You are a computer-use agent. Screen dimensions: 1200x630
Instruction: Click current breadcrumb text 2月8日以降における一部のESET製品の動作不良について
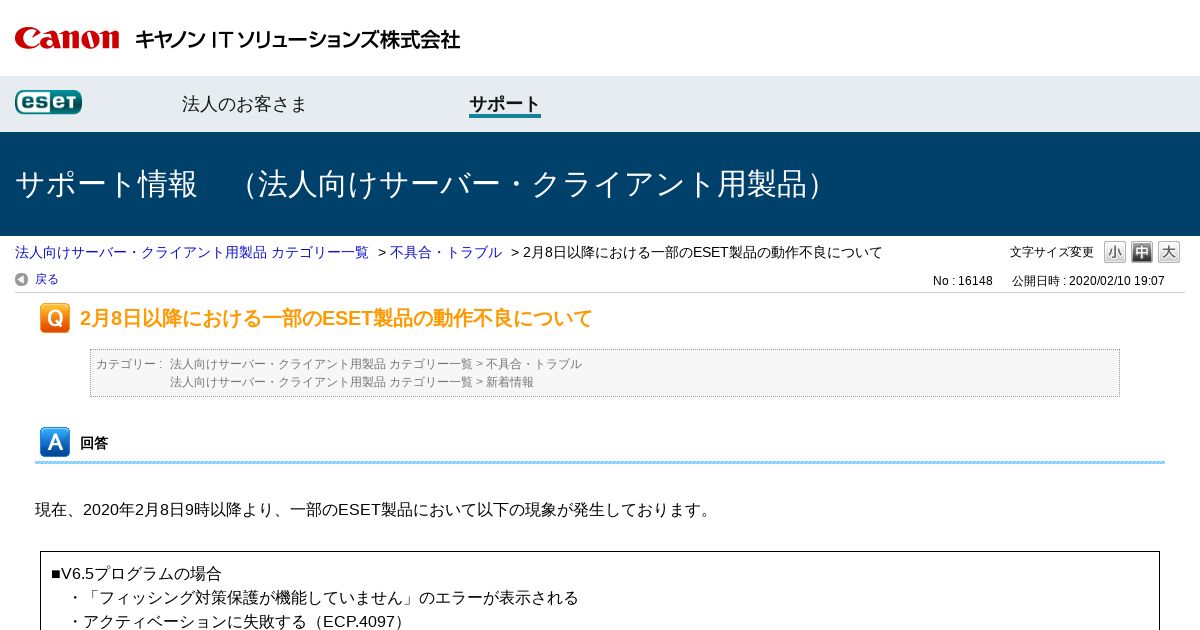click(x=703, y=252)
